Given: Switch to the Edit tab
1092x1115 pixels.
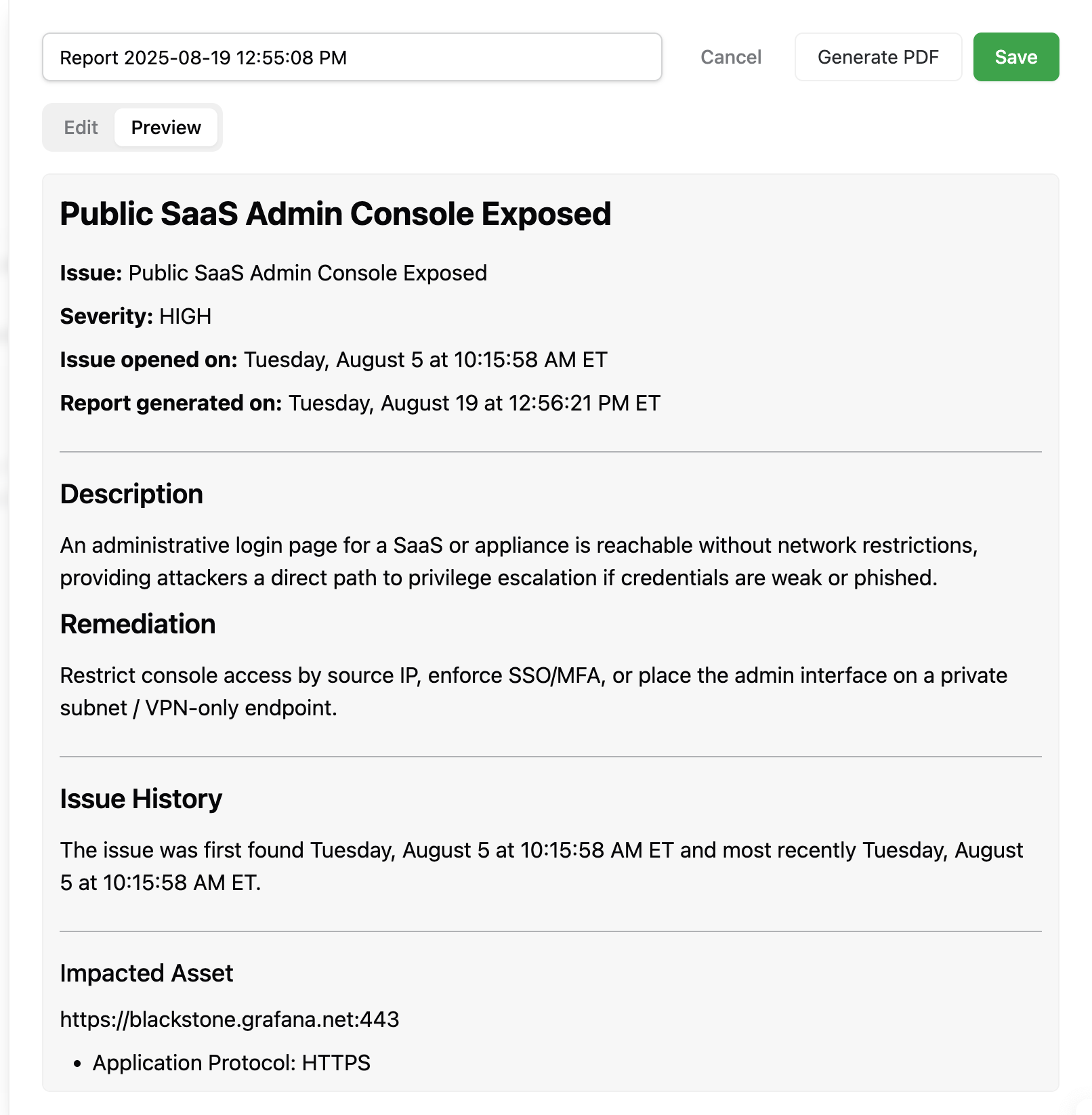Looking at the screenshot, I should tap(81, 127).
